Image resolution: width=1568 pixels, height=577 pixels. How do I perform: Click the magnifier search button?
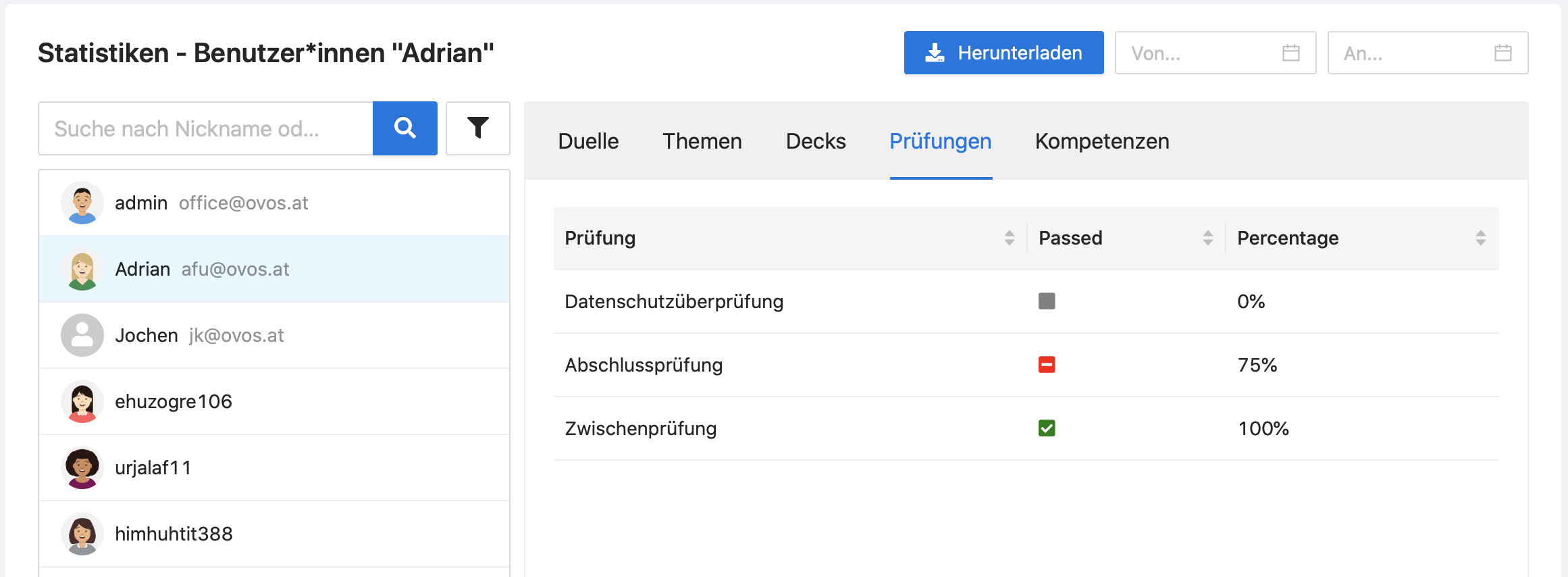click(405, 128)
